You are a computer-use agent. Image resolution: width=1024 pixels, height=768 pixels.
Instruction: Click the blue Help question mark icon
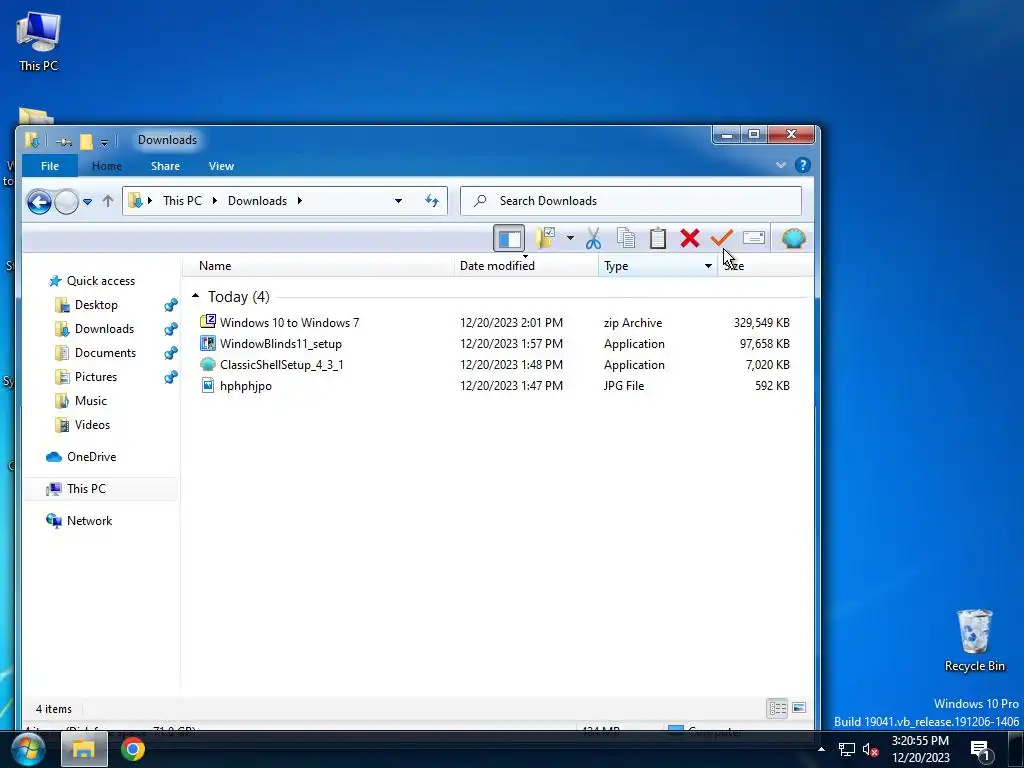[803, 165]
